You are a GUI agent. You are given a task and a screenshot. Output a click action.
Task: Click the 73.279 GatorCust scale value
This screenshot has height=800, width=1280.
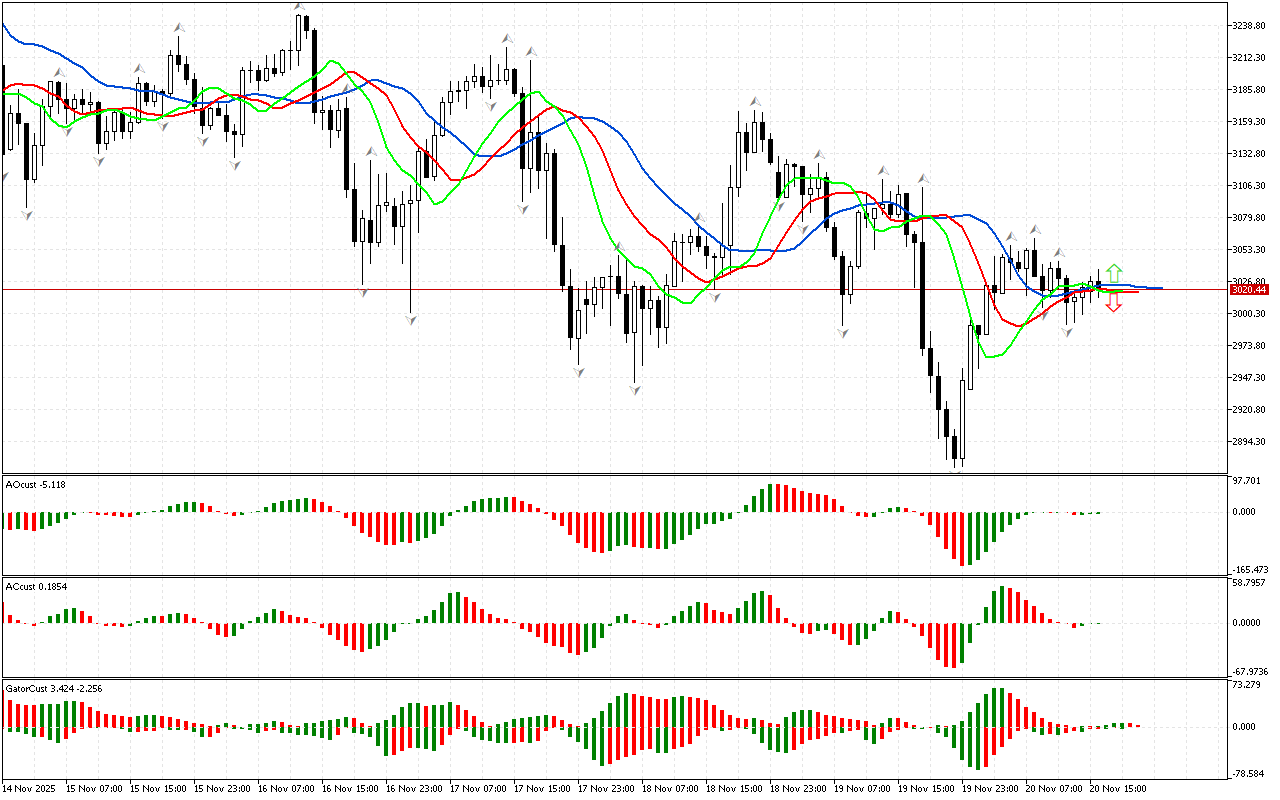(x=1249, y=685)
